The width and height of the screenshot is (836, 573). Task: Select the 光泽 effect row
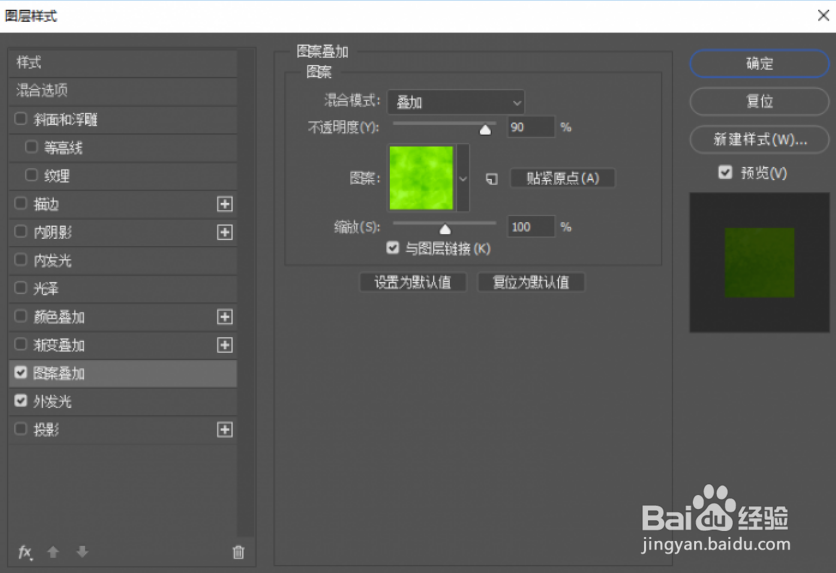123,289
